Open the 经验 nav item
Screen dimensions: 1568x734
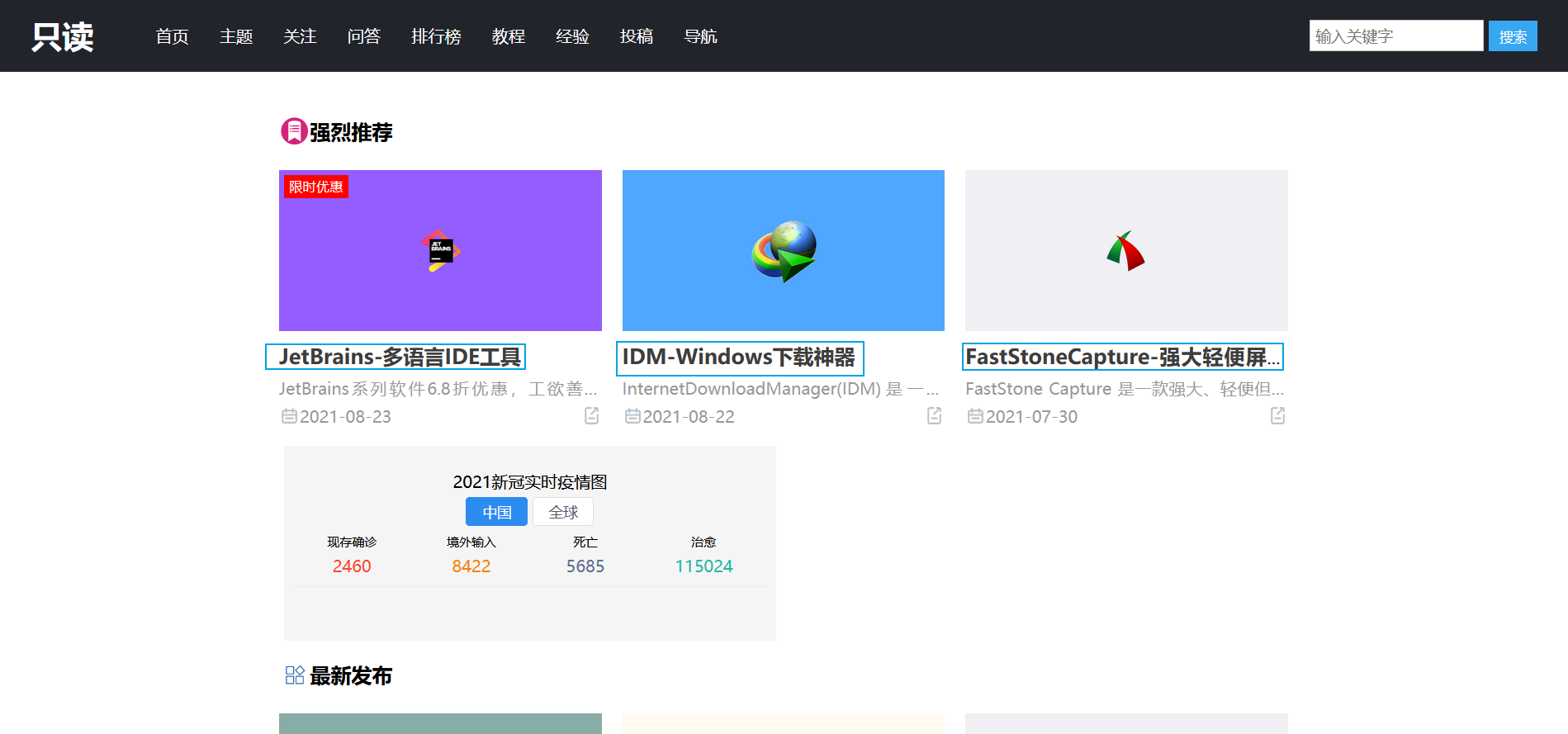[572, 36]
